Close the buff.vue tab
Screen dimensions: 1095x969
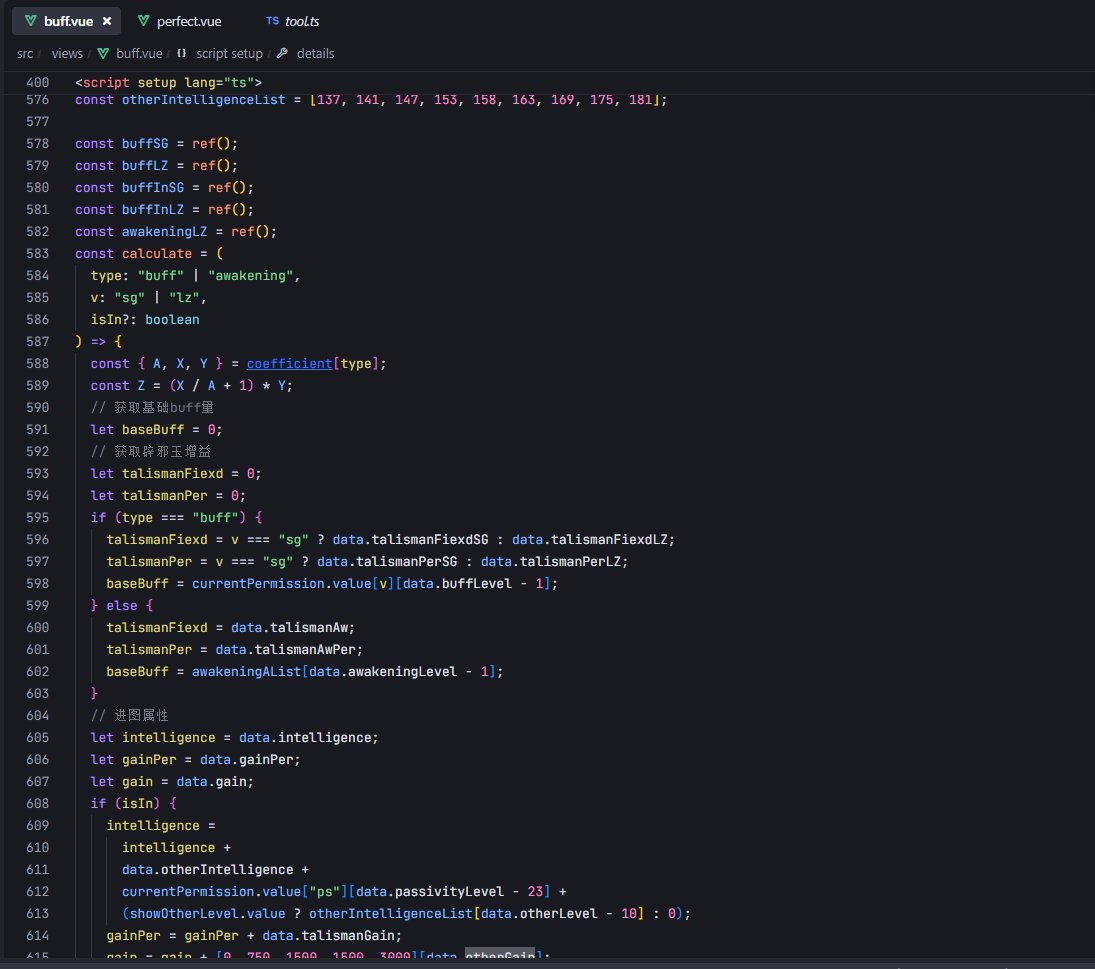coord(107,21)
